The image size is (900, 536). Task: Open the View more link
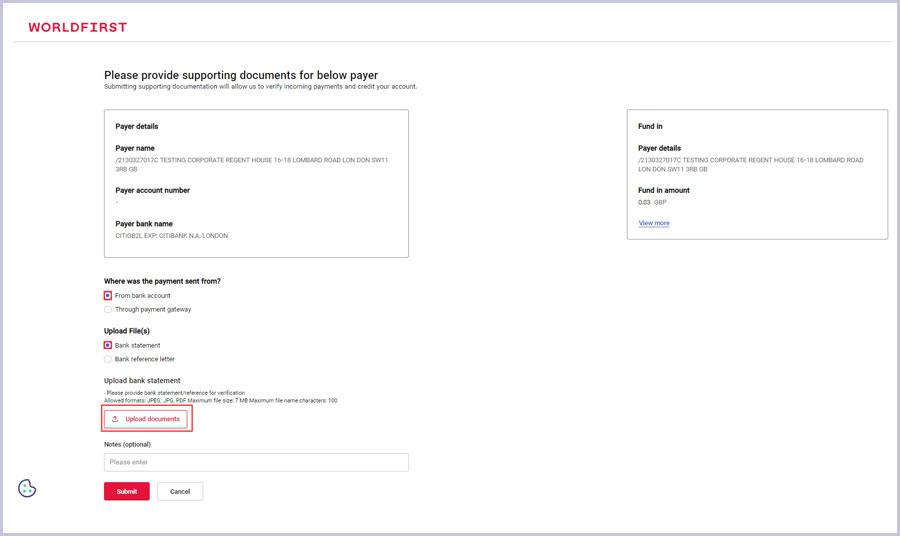point(653,223)
